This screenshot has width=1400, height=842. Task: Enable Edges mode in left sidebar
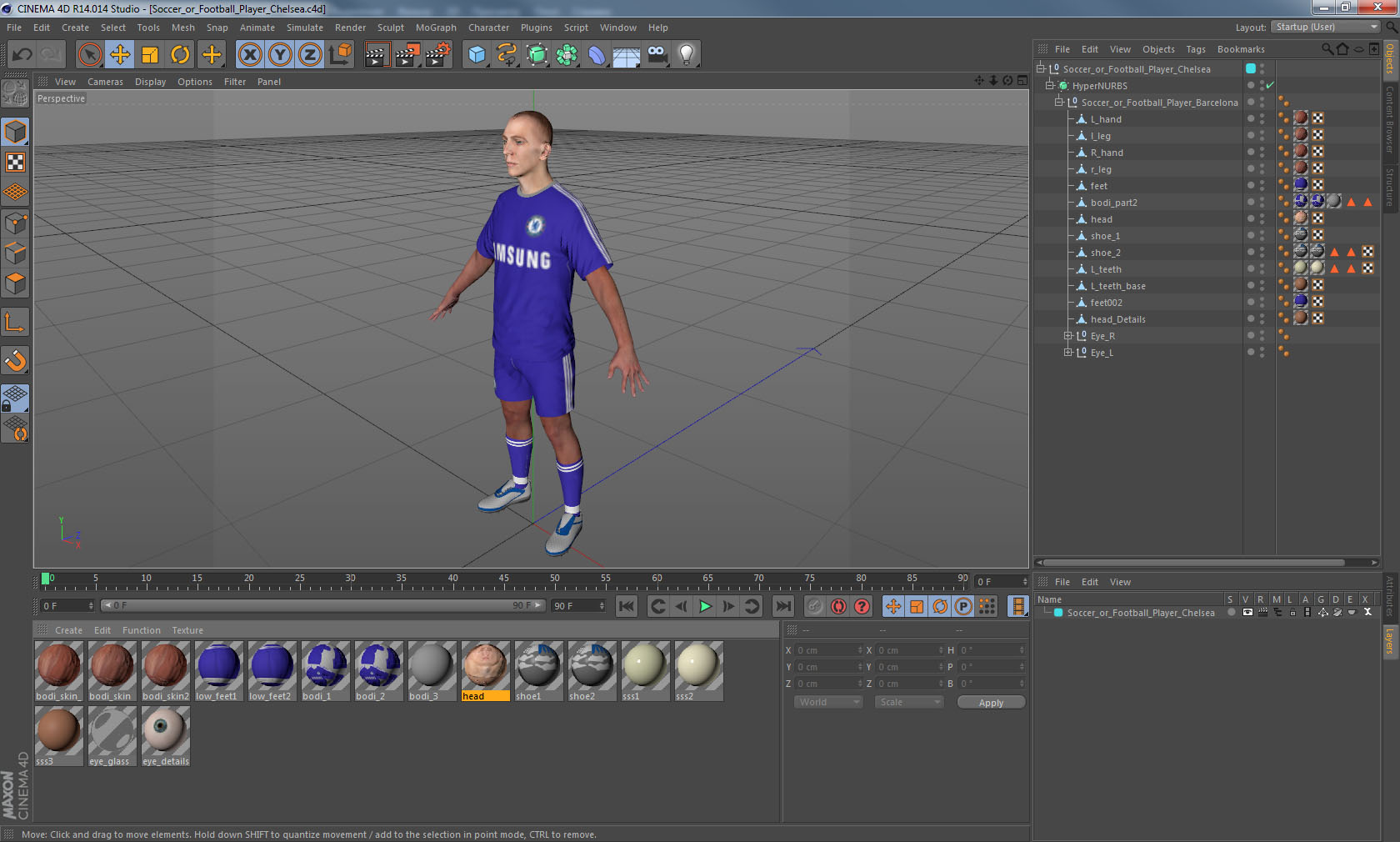pos(15,253)
